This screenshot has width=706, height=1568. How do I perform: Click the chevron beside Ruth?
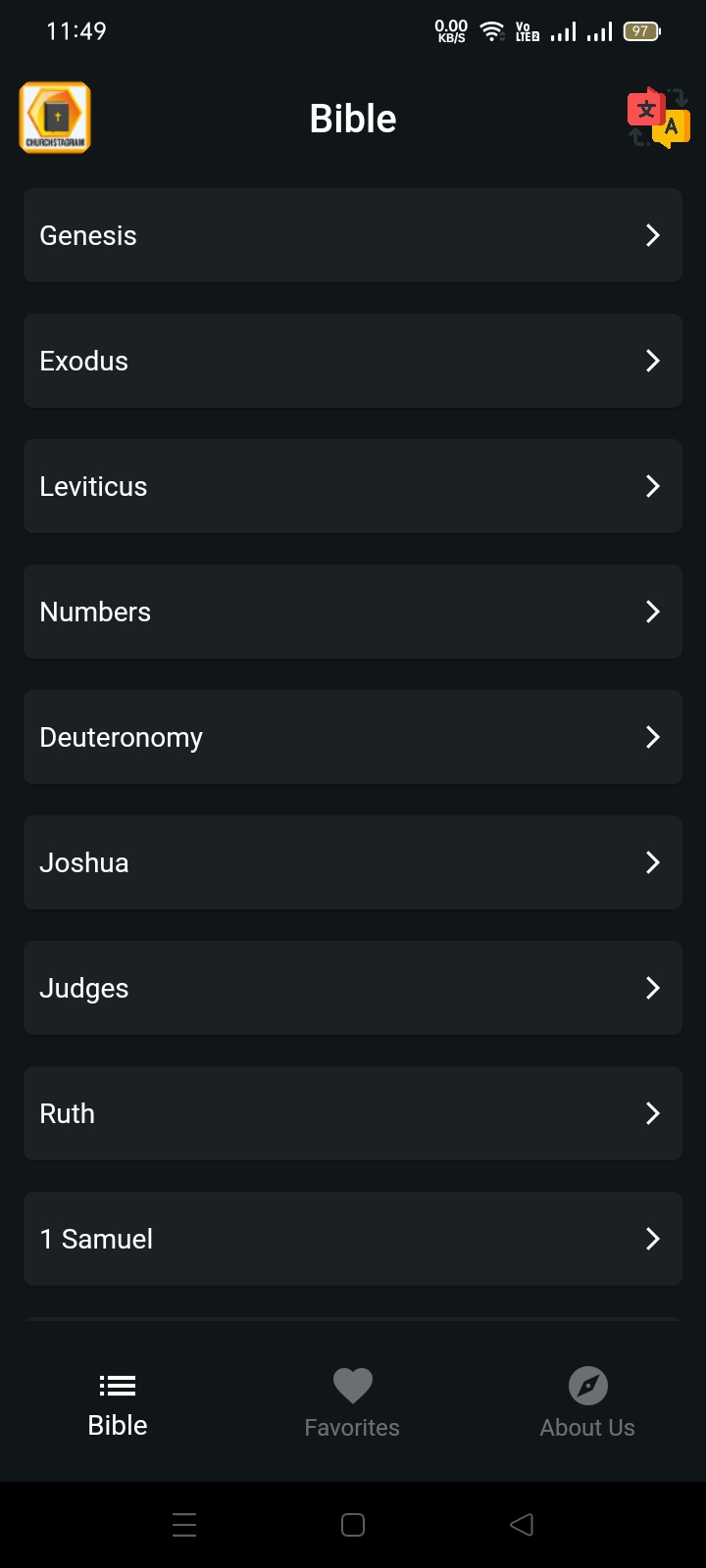click(x=653, y=1113)
